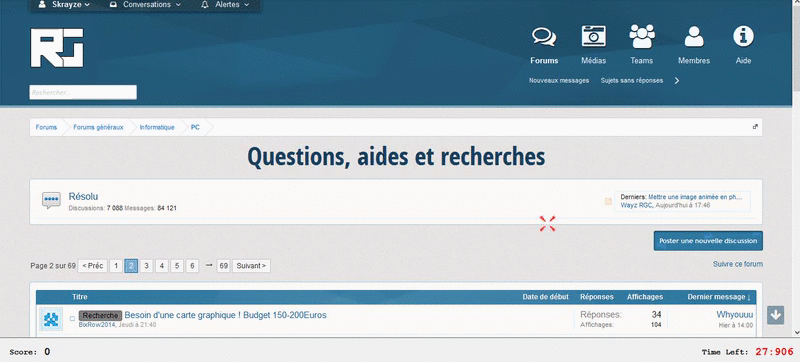Image resolution: width=800 pixels, height=362 pixels.
Task: Sort by Date de début column
Action: click(x=545, y=297)
